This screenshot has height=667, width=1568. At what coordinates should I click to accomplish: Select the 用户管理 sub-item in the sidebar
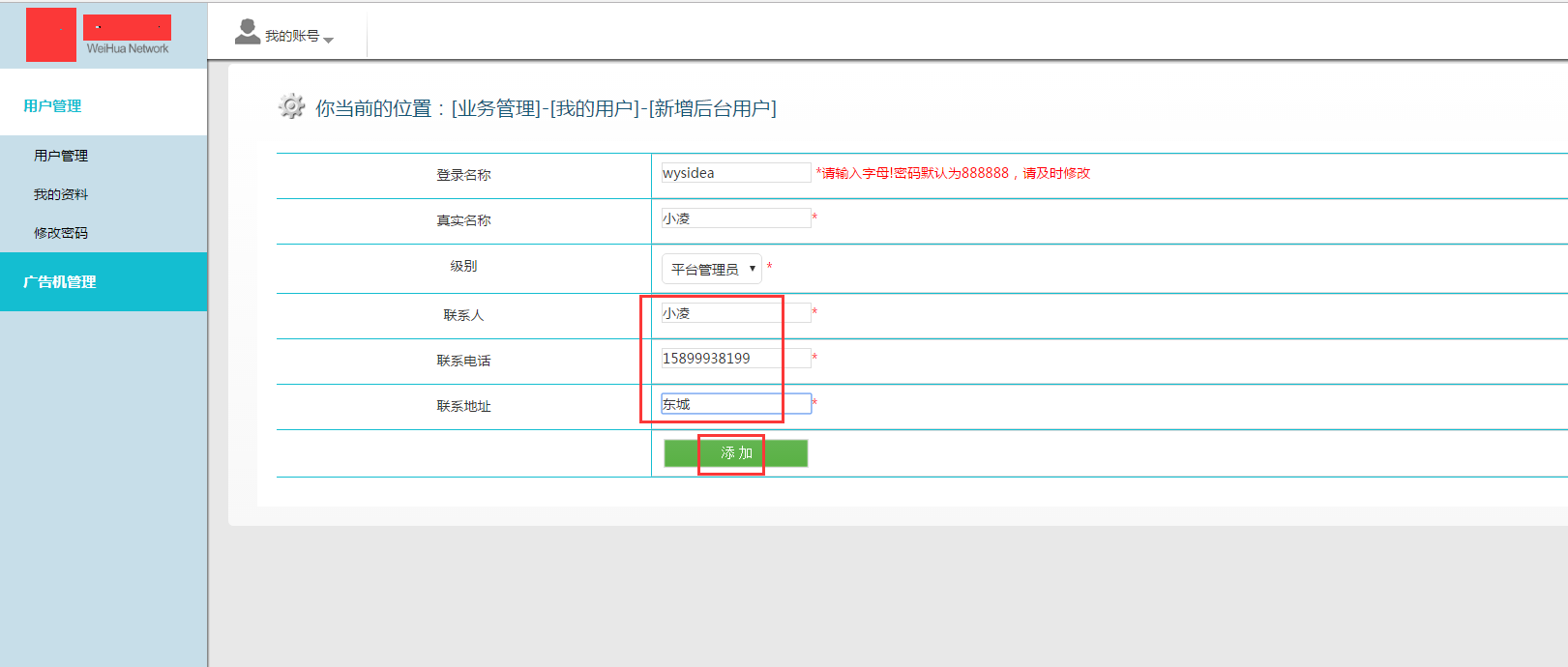[x=61, y=156]
